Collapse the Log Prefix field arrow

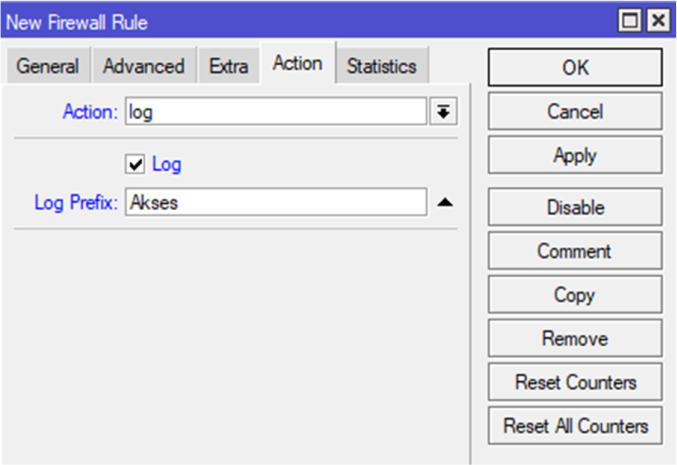click(x=445, y=202)
